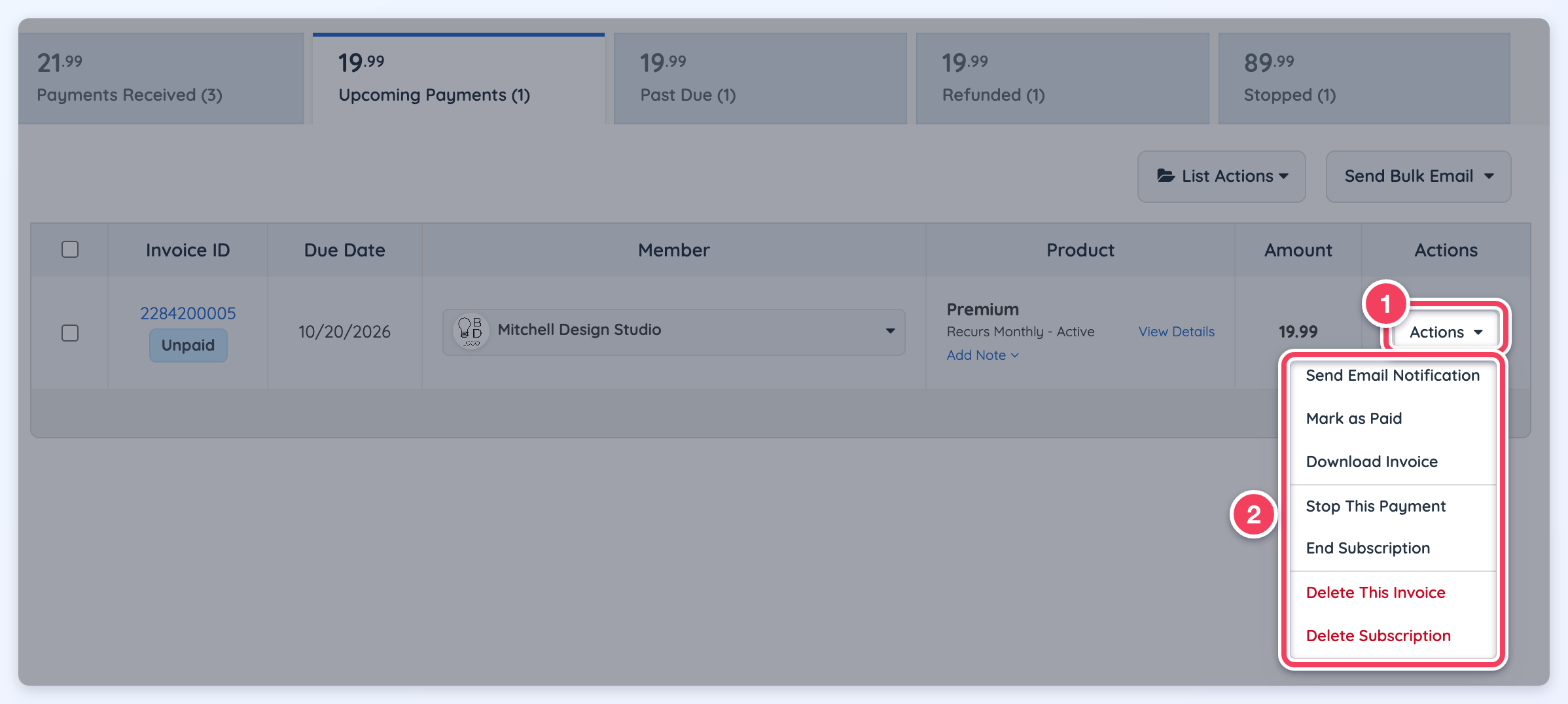
Task: Open the List Actions dropdown
Action: pyautogui.click(x=1222, y=177)
